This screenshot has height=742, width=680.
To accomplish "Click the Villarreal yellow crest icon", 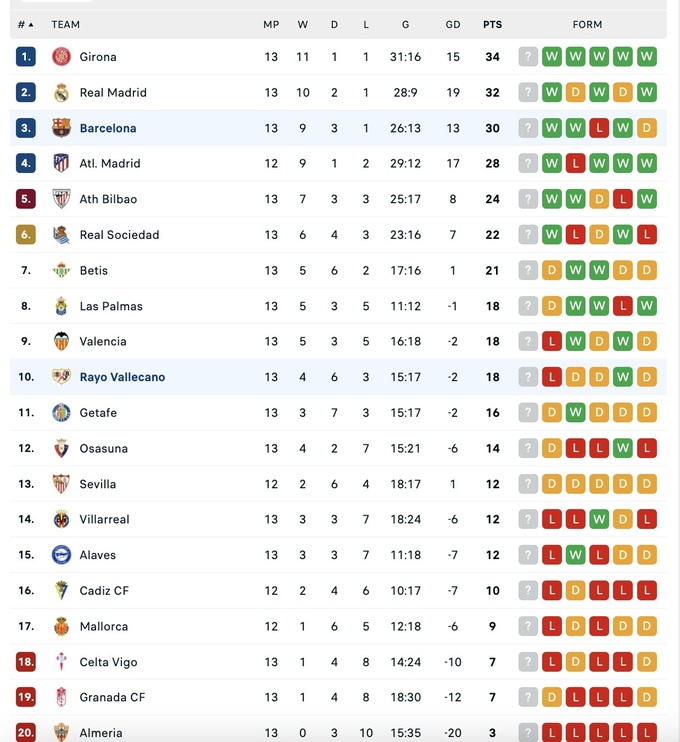I will tap(61, 520).
